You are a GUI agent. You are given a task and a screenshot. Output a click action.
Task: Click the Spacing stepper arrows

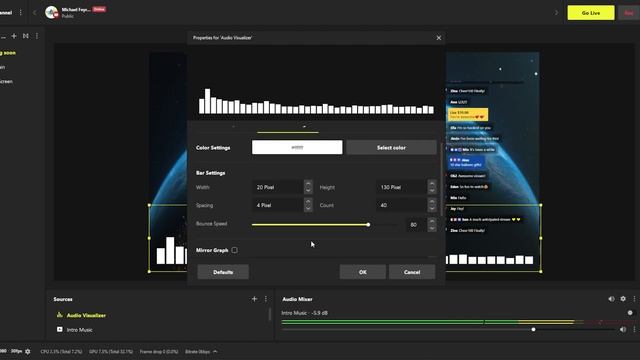point(308,205)
